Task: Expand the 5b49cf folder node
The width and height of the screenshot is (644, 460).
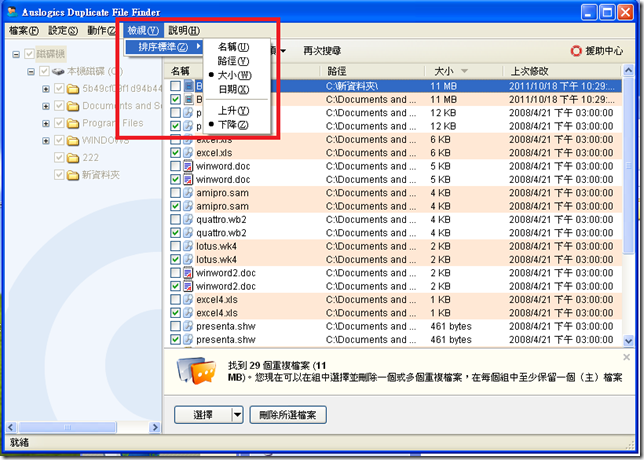Action: click(46, 89)
